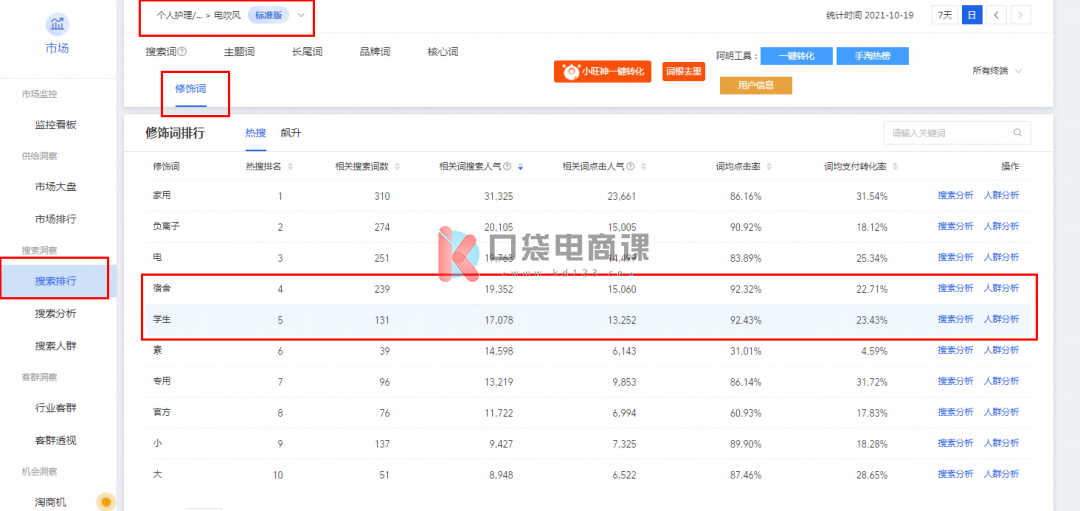Screen dimensions: 1080x511
Task: Open the 长尾词 tab
Action: [x=307, y=52]
